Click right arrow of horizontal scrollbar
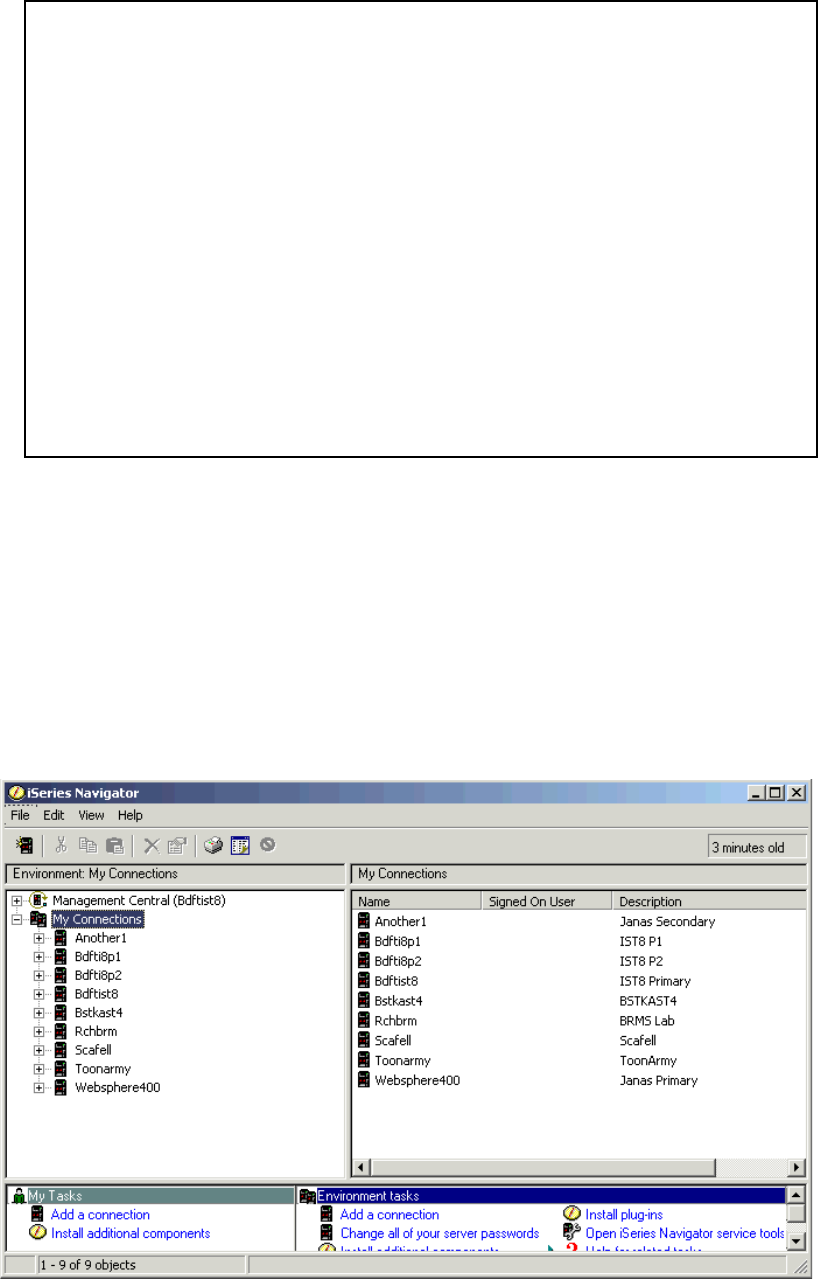This screenshot has height=1279, width=818. tap(797, 1167)
